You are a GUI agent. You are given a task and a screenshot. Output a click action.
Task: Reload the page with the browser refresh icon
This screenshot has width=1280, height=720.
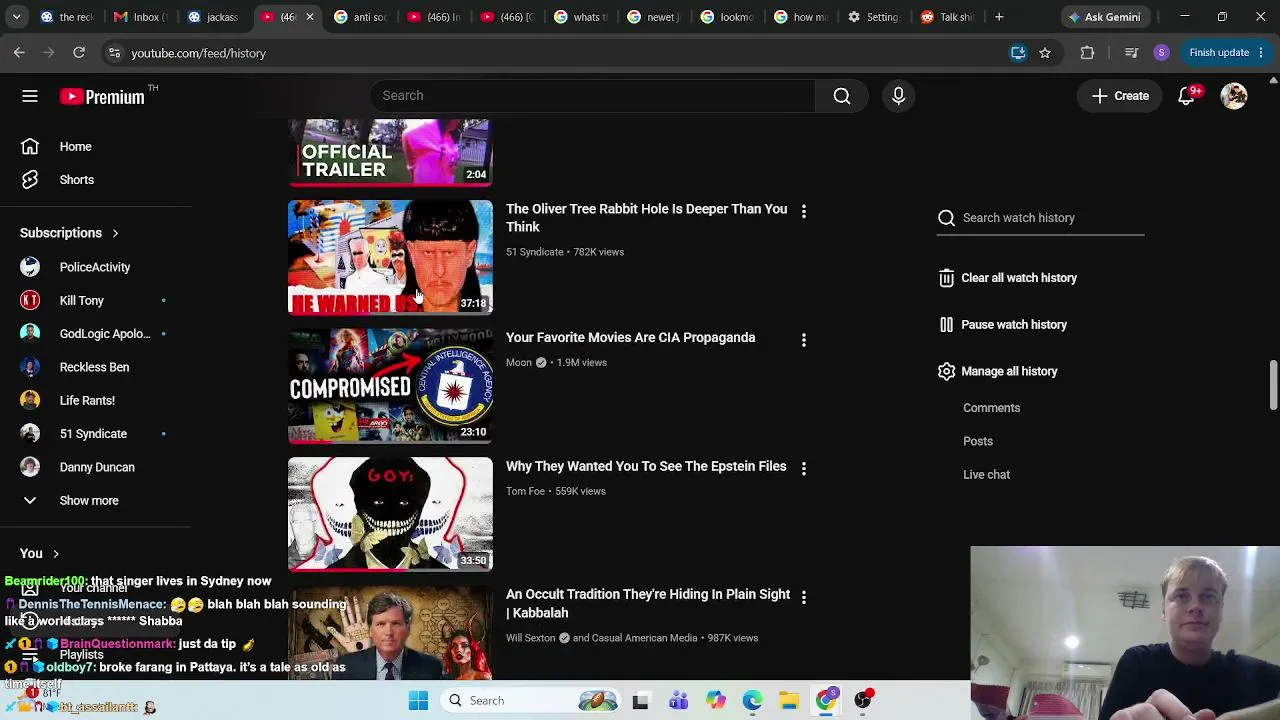click(x=79, y=53)
